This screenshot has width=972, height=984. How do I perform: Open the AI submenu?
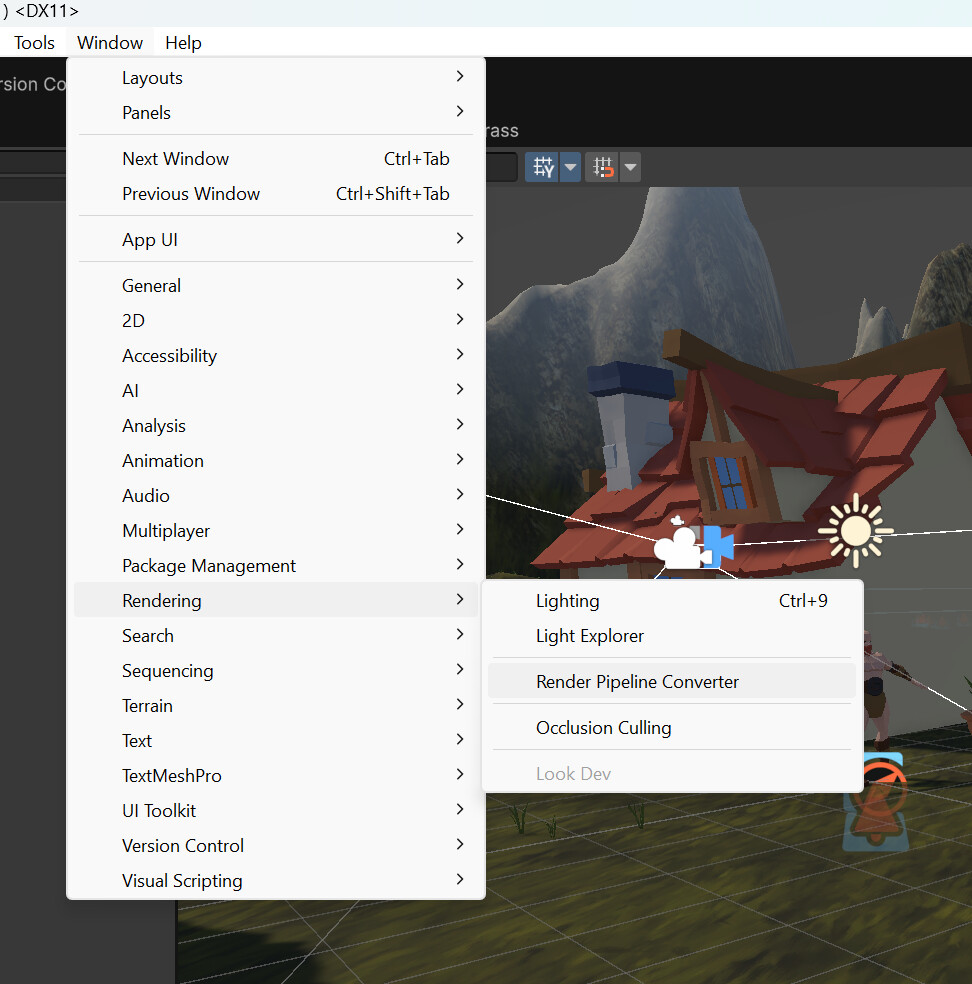pos(276,391)
